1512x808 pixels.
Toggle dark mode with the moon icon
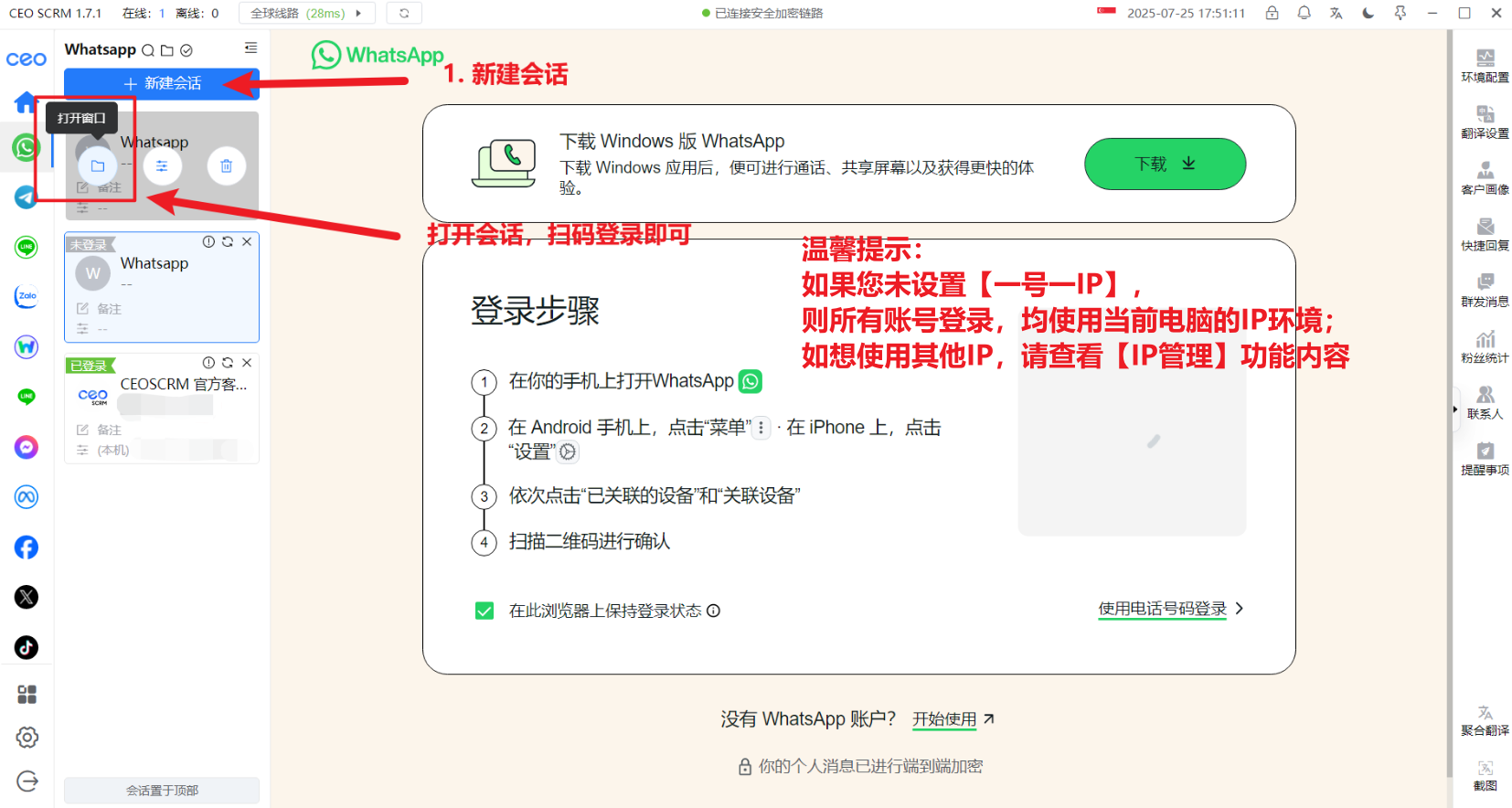point(1368,13)
